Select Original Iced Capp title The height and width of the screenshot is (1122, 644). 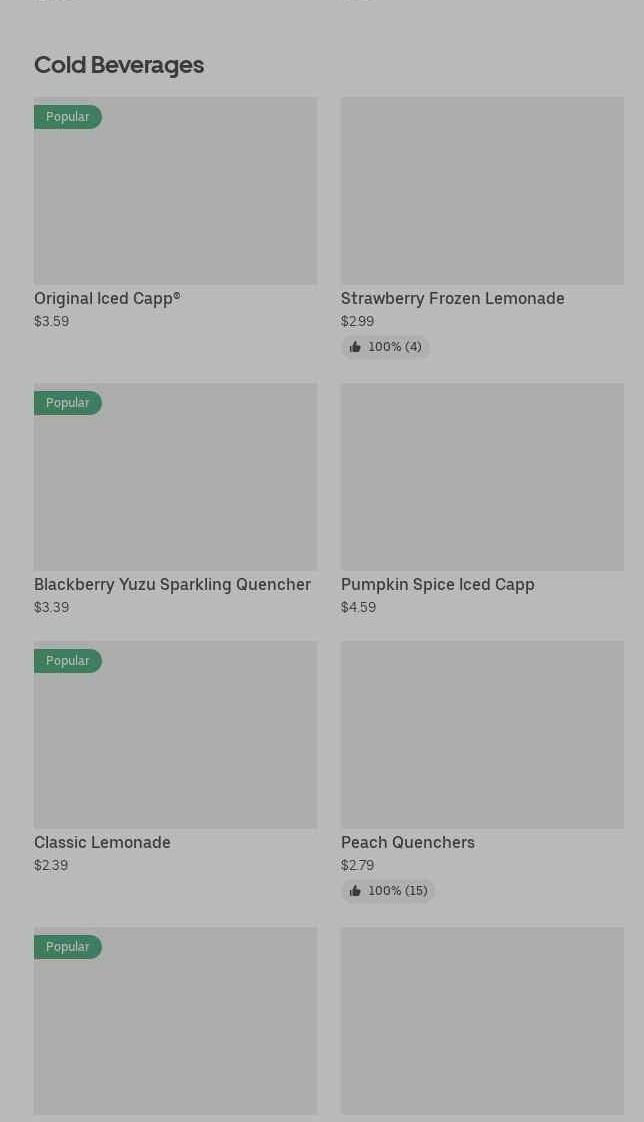pos(107,298)
